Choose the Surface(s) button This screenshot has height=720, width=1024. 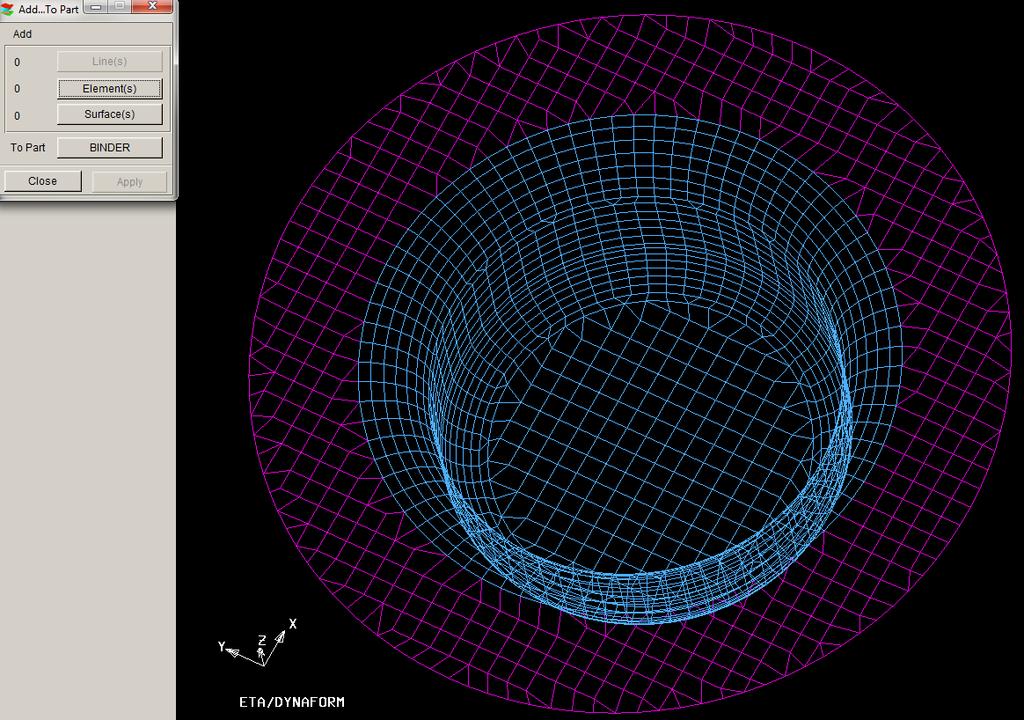[x=110, y=114]
